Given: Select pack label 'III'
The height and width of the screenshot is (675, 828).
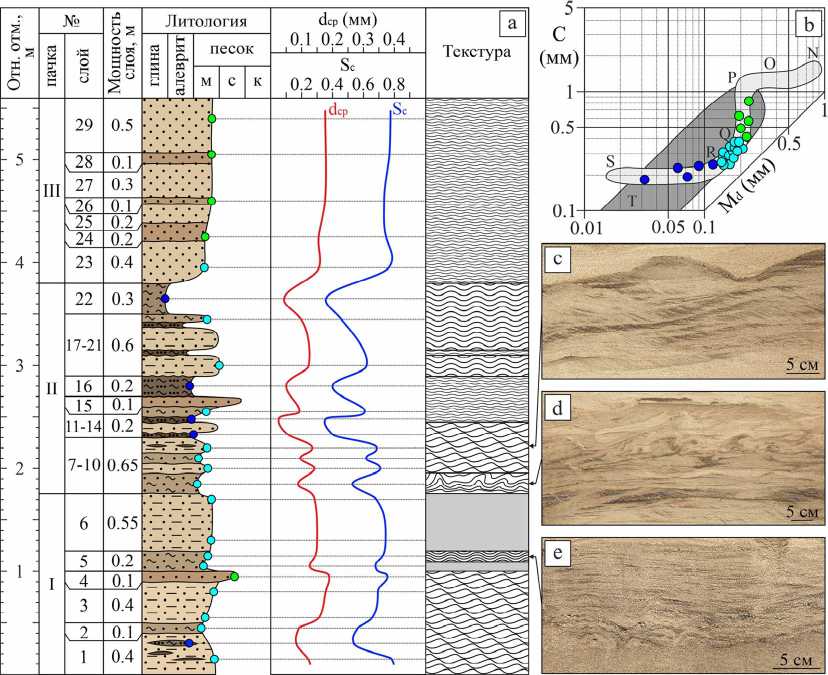Looking at the screenshot, I should click(x=52, y=191).
